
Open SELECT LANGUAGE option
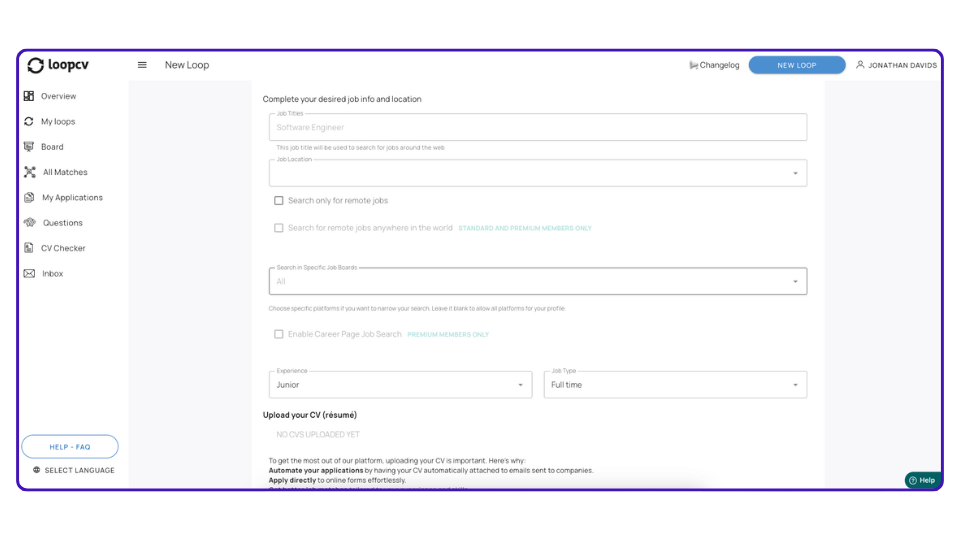73,470
